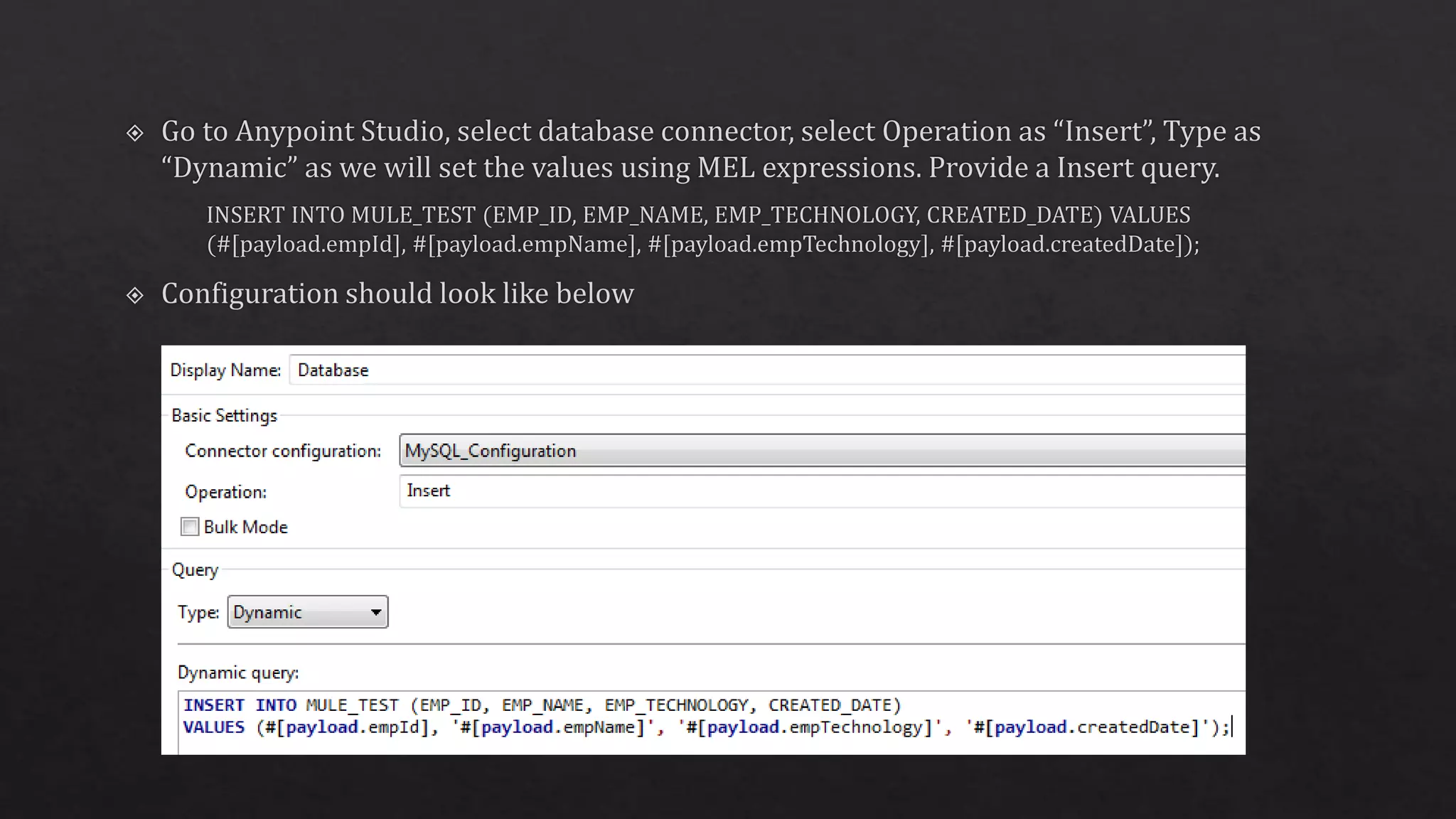Click the Bulk Mode label text
1456x819 pixels.
245,528
